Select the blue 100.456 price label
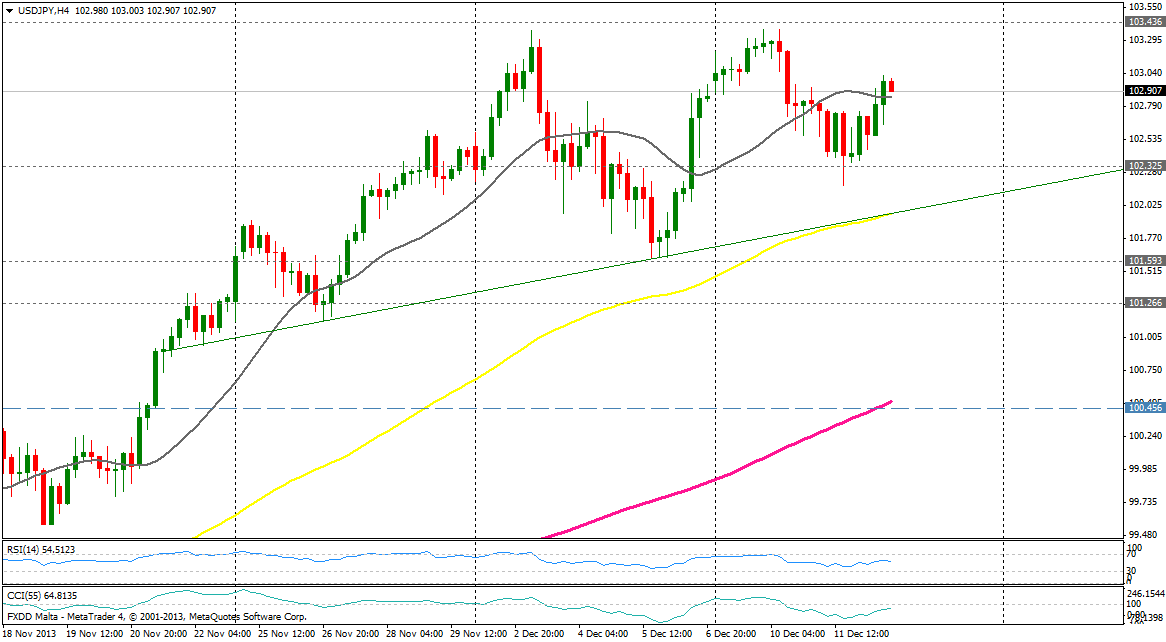The height and width of the screenshot is (642, 1166). pos(1143,408)
